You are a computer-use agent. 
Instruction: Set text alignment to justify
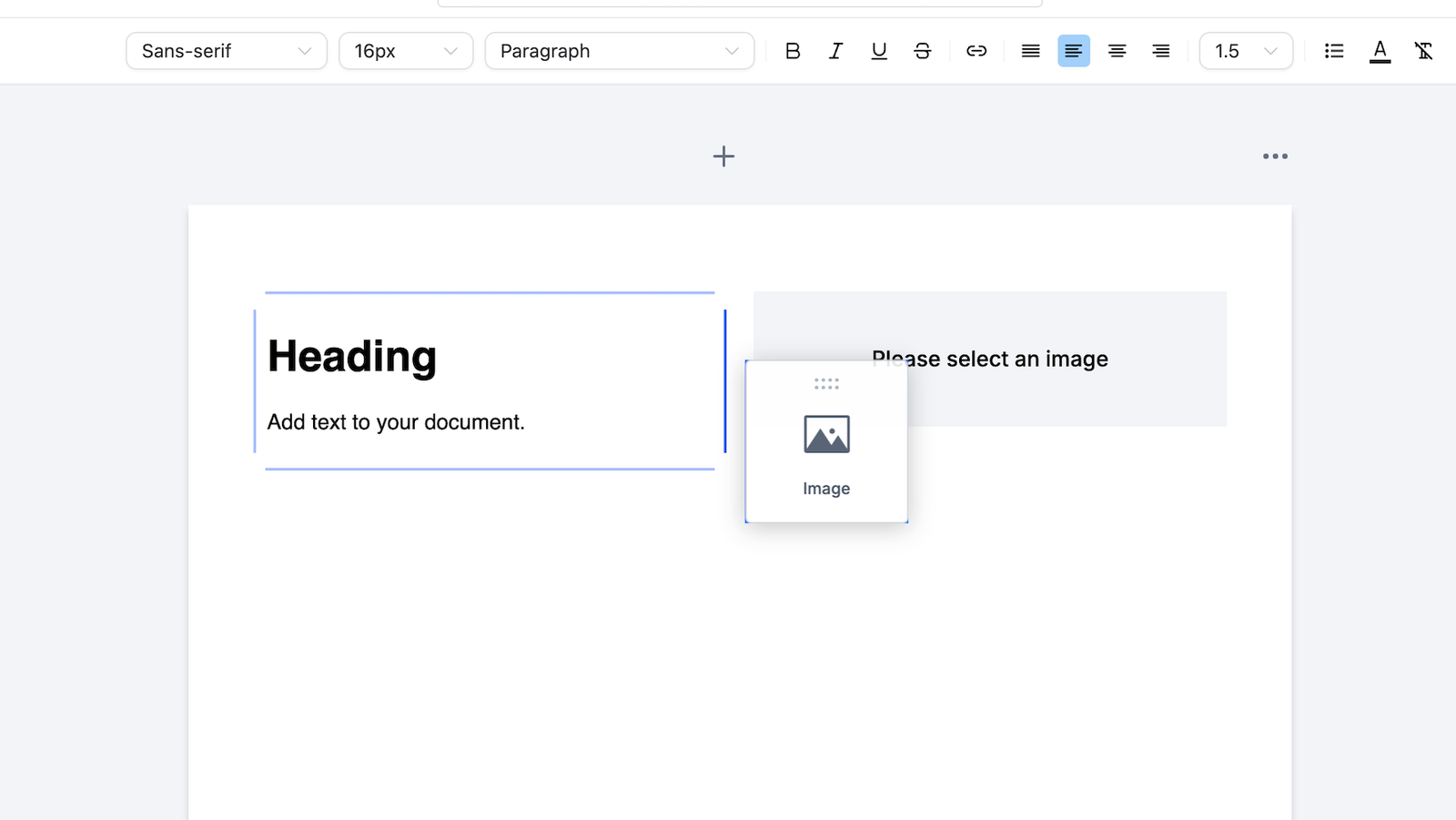pyautogui.click(x=1030, y=51)
